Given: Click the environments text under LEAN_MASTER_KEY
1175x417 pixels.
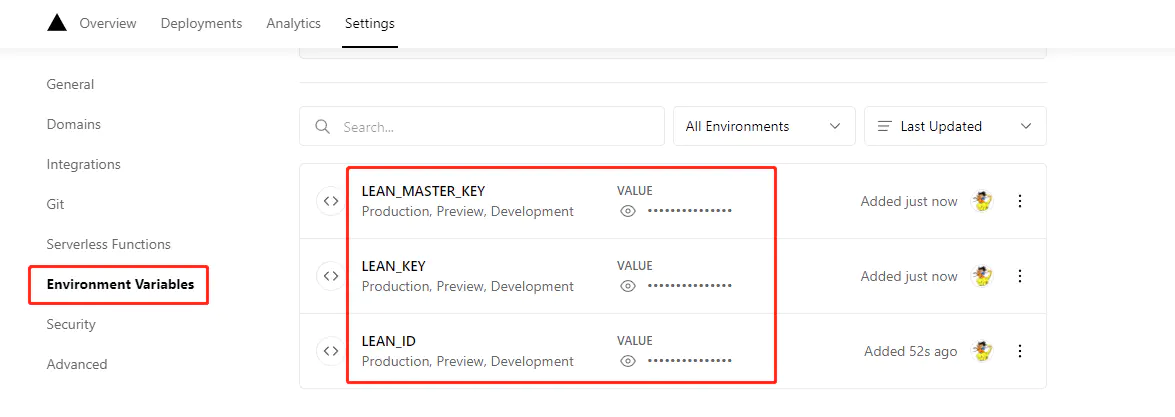Looking at the screenshot, I should (x=468, y=212).
